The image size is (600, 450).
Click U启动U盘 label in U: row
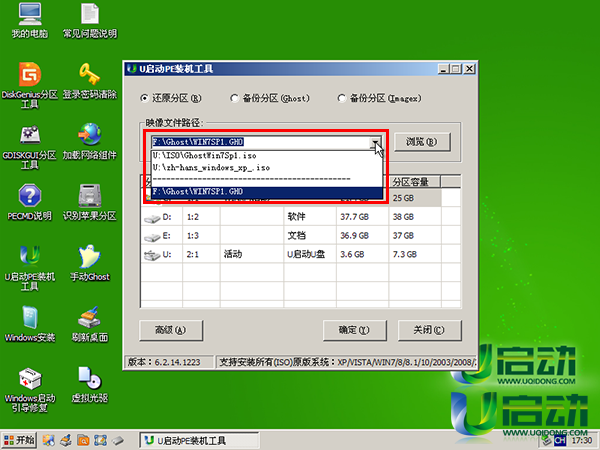[x=310, y=254]
